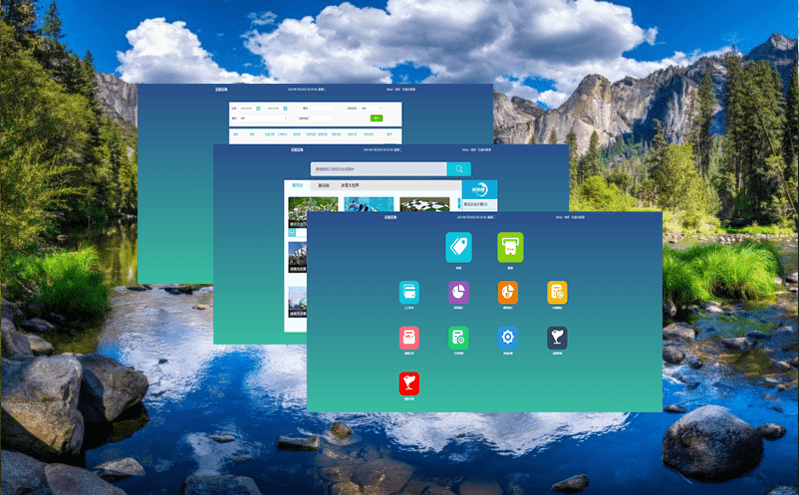Open the blue gear settings icon

pos(508,338)
